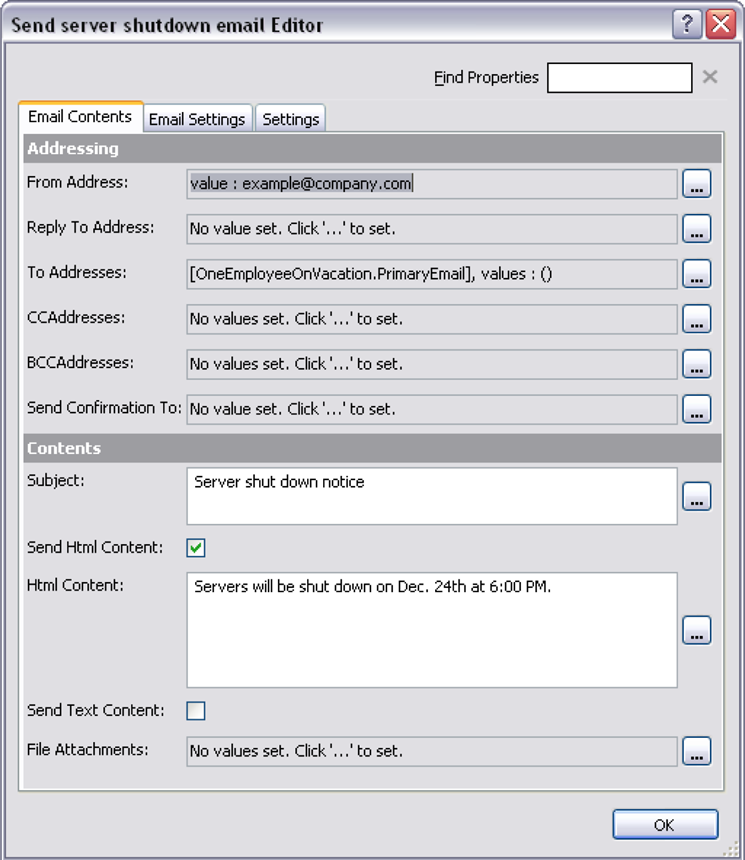Click ellipsis button for To Addresses
The image size is (745, 860).
point(696,274)
